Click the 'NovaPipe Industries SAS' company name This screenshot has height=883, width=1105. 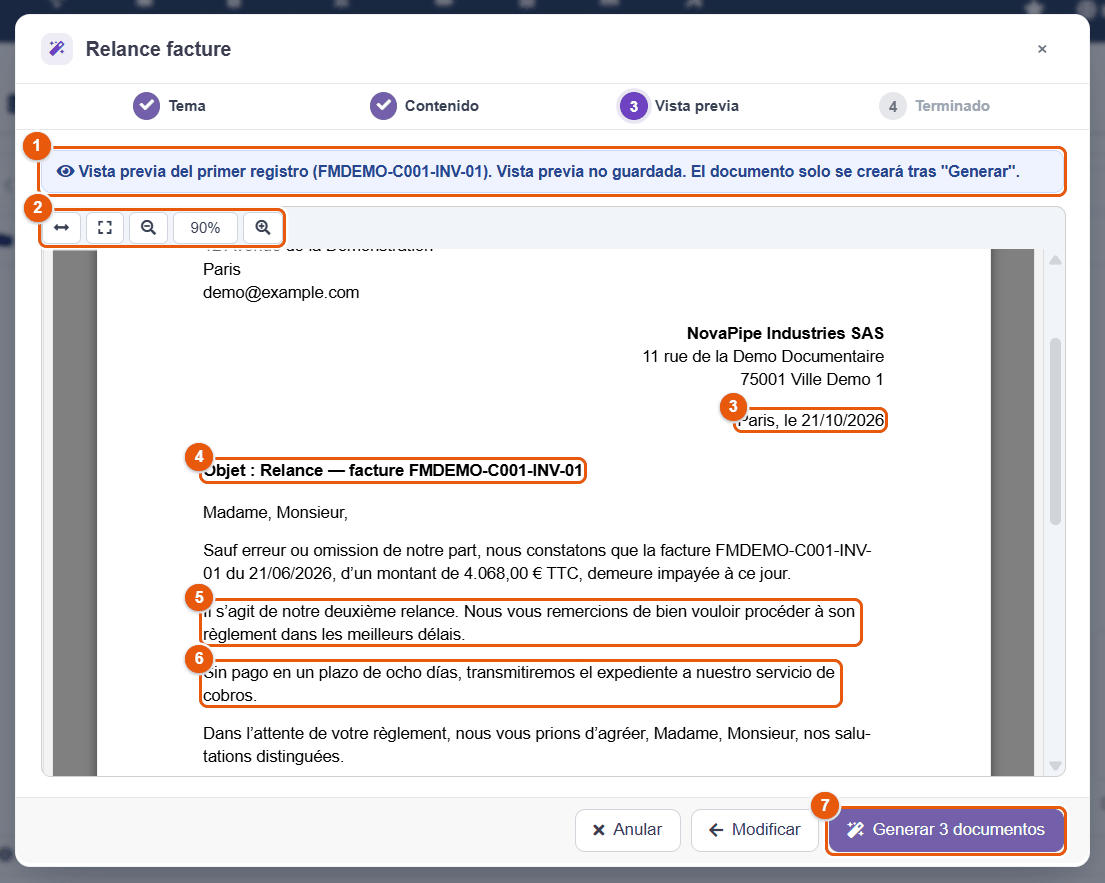point(785,333)
